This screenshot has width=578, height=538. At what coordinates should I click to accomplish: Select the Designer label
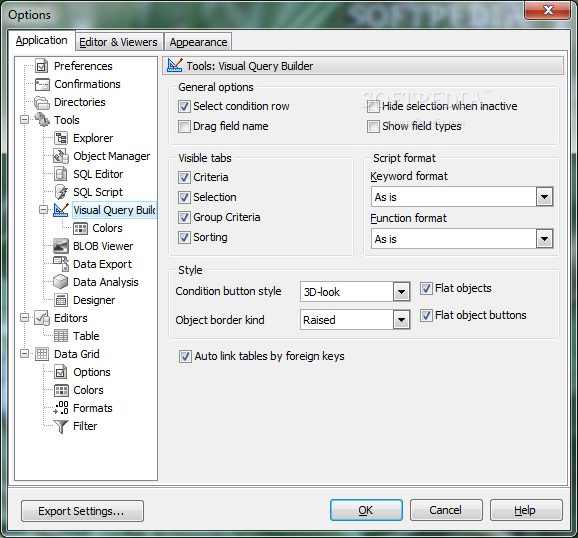point(94,300)
